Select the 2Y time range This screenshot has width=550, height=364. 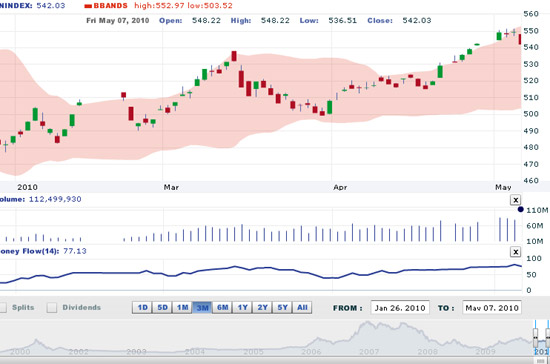[262, 308]
